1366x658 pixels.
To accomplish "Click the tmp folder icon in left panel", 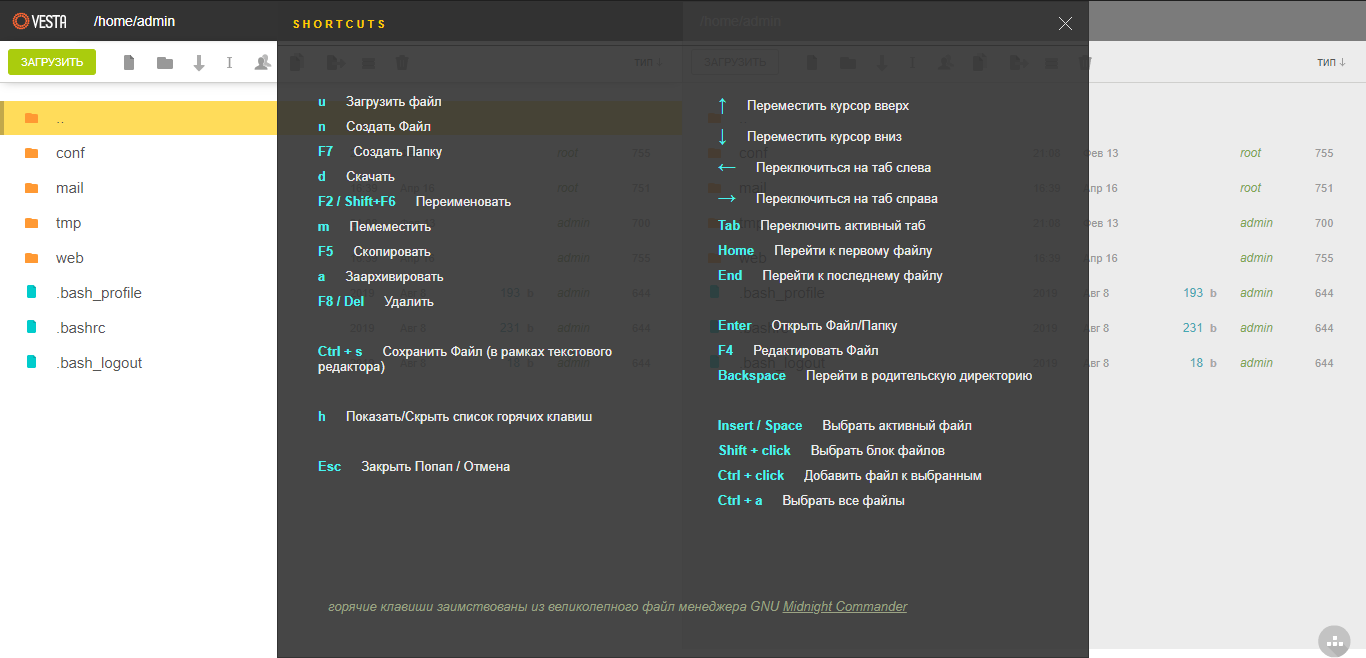I will [x=32, y=223].
